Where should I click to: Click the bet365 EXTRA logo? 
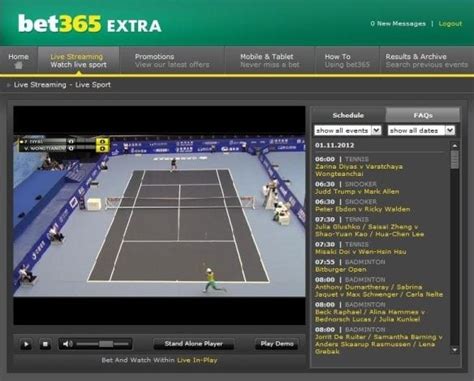[90, 24]
